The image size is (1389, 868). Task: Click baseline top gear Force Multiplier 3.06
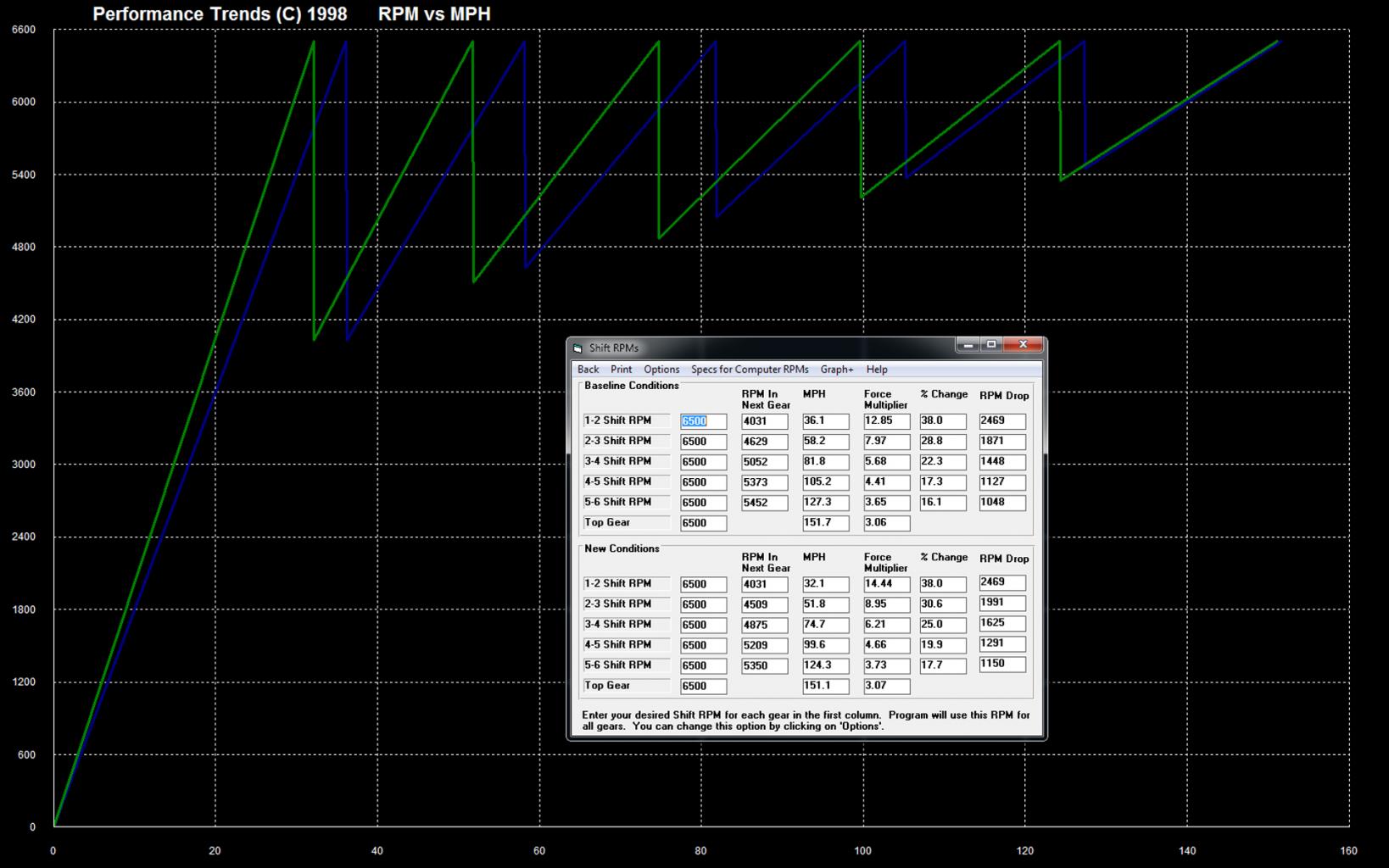887,523
